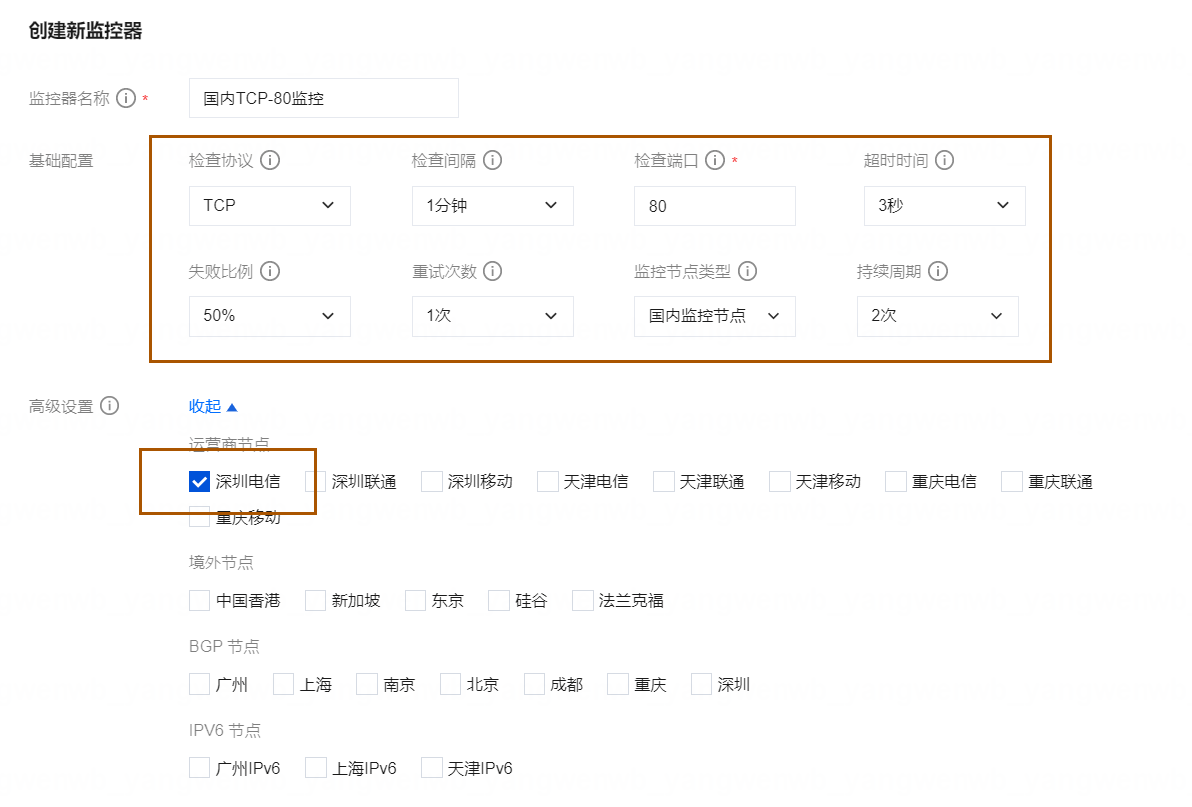Check the 重庆移动 checkbox

pyautogui.click(x=199, y=517)
